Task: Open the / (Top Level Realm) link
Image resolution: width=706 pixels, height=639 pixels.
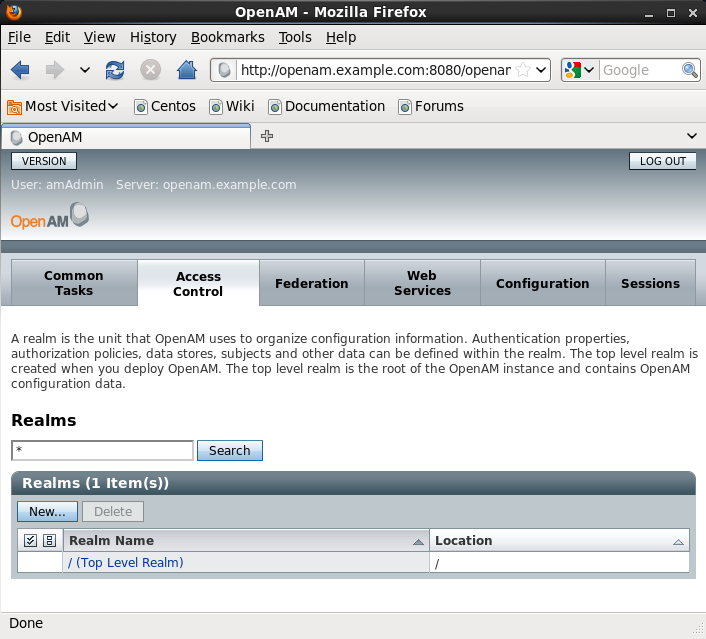Action: 126,562
